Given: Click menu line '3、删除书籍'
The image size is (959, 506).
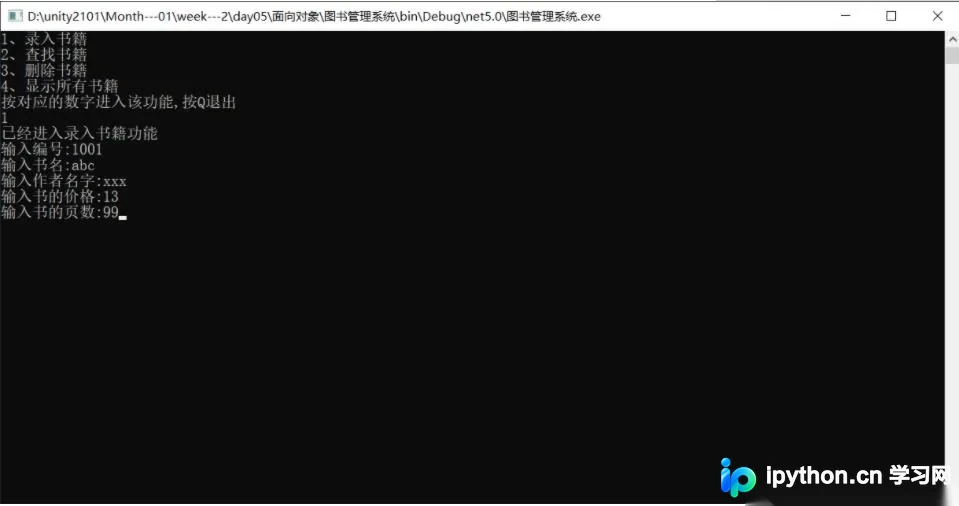Looking at the screenshot, I should [x=44, y=71].
